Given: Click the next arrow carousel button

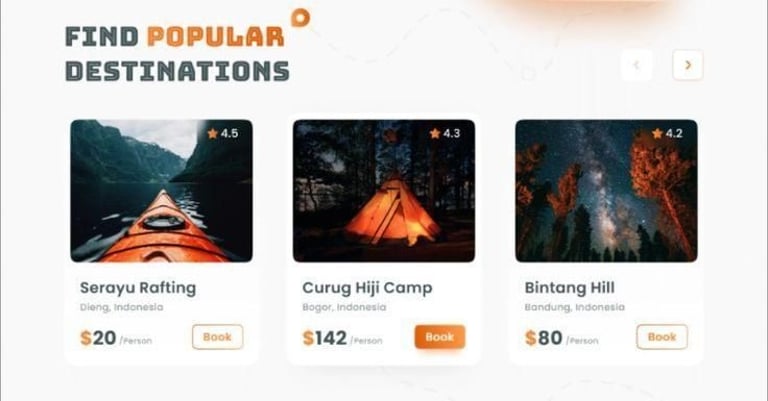Looking at the screenshot, I should [x=688, y=65].
